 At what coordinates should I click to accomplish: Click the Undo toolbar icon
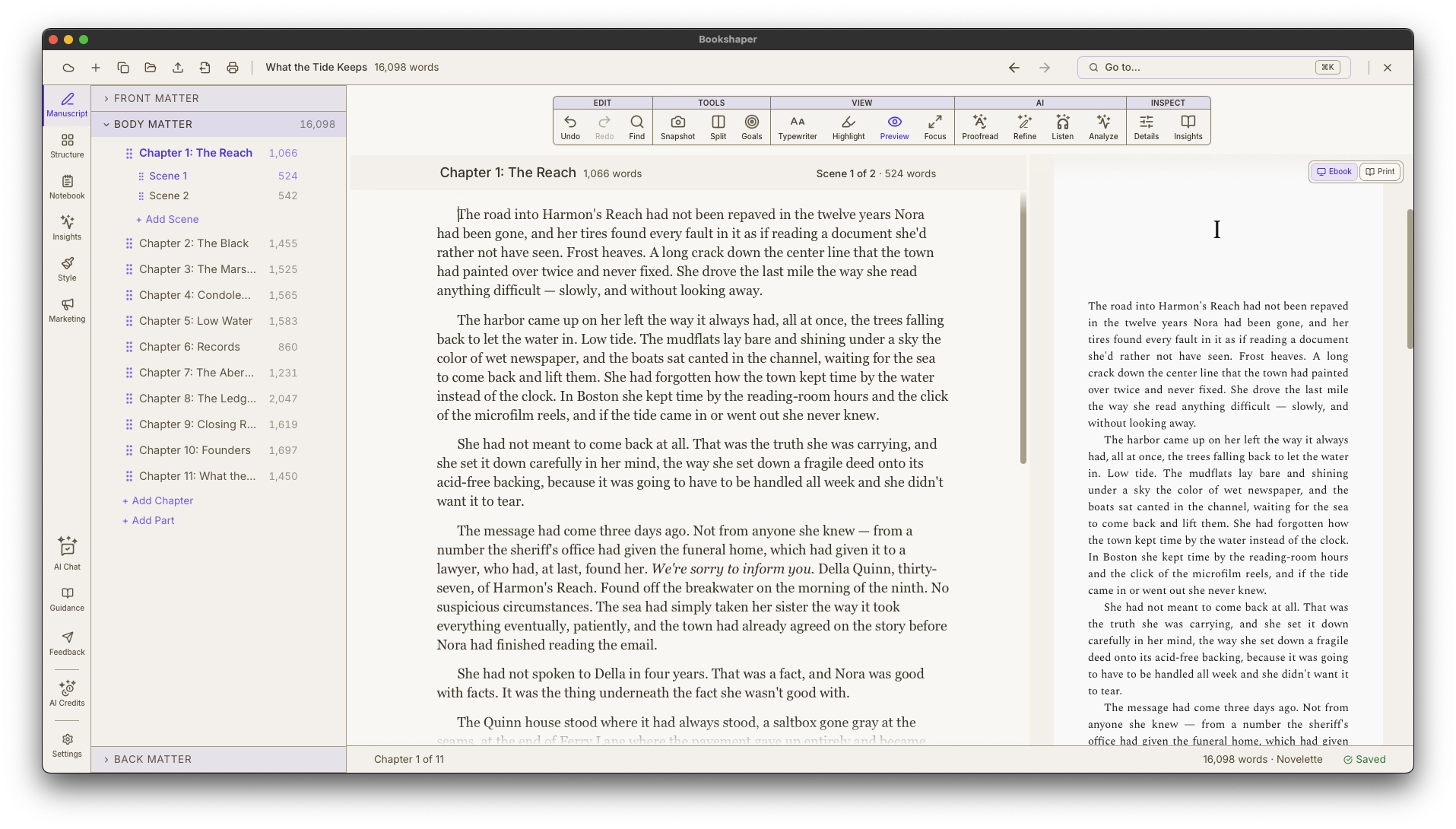(x=570, y=127)
